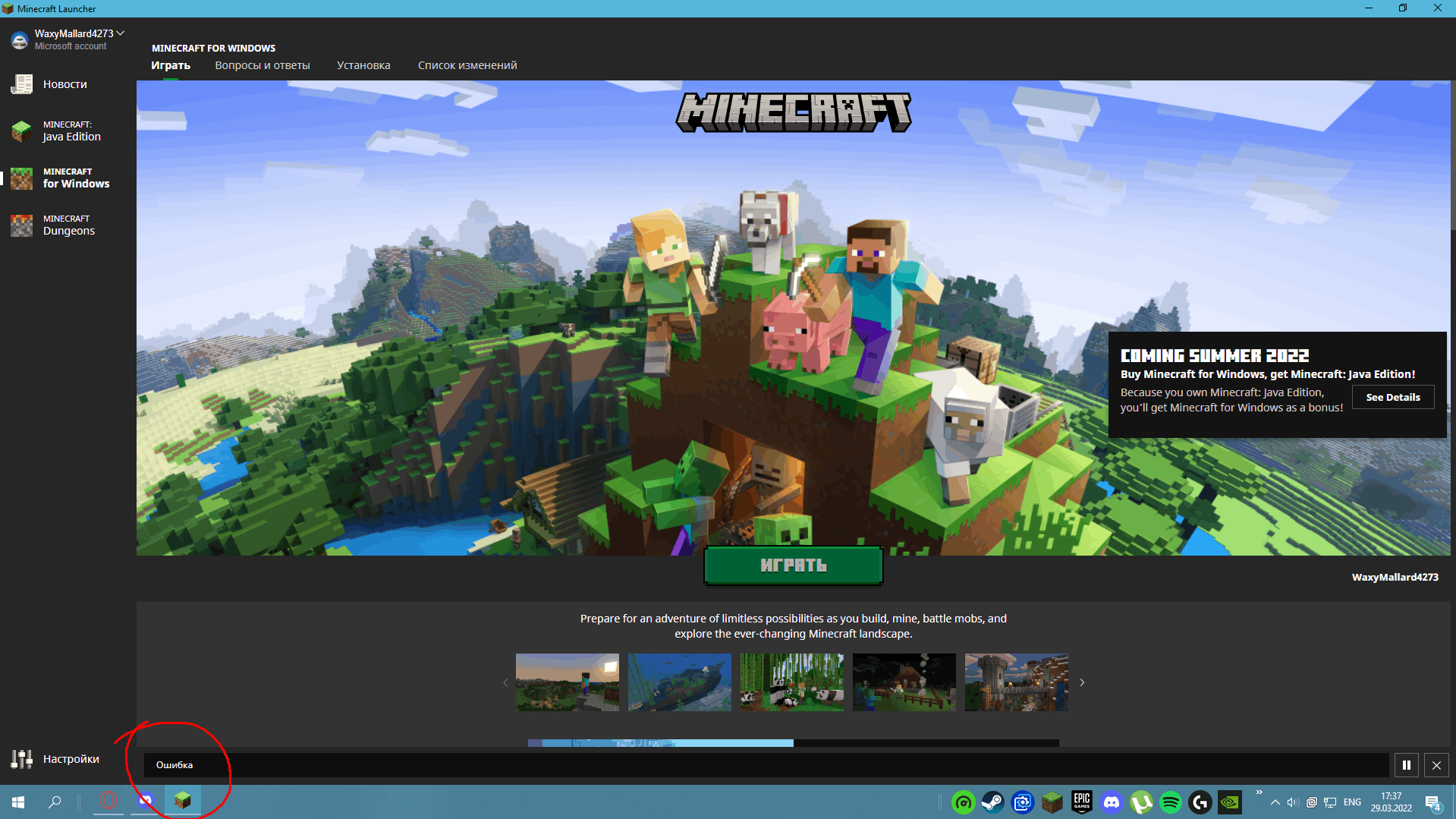Open the night village screenshot thumbnail

point(904,682)
